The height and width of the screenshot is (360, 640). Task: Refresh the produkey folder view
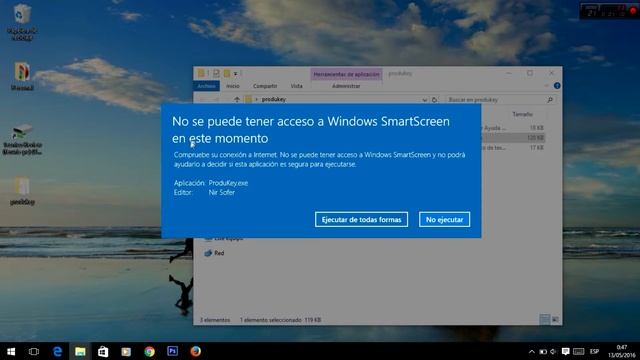434,100
